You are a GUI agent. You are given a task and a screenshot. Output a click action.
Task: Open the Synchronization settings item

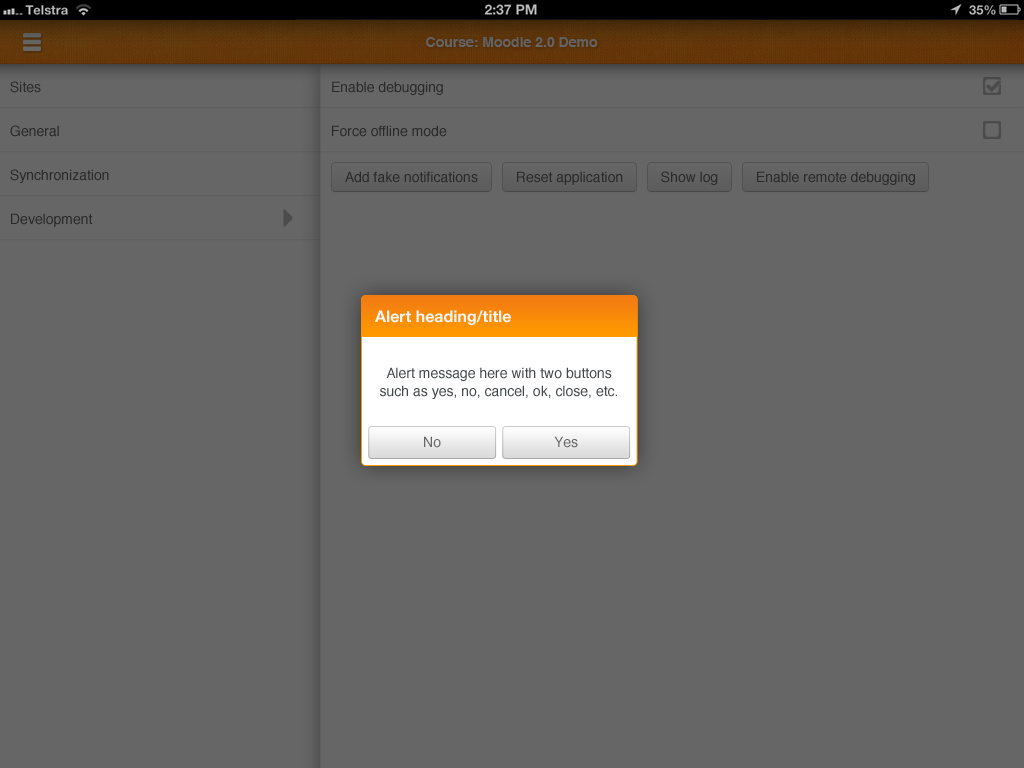tap(160, 174)
